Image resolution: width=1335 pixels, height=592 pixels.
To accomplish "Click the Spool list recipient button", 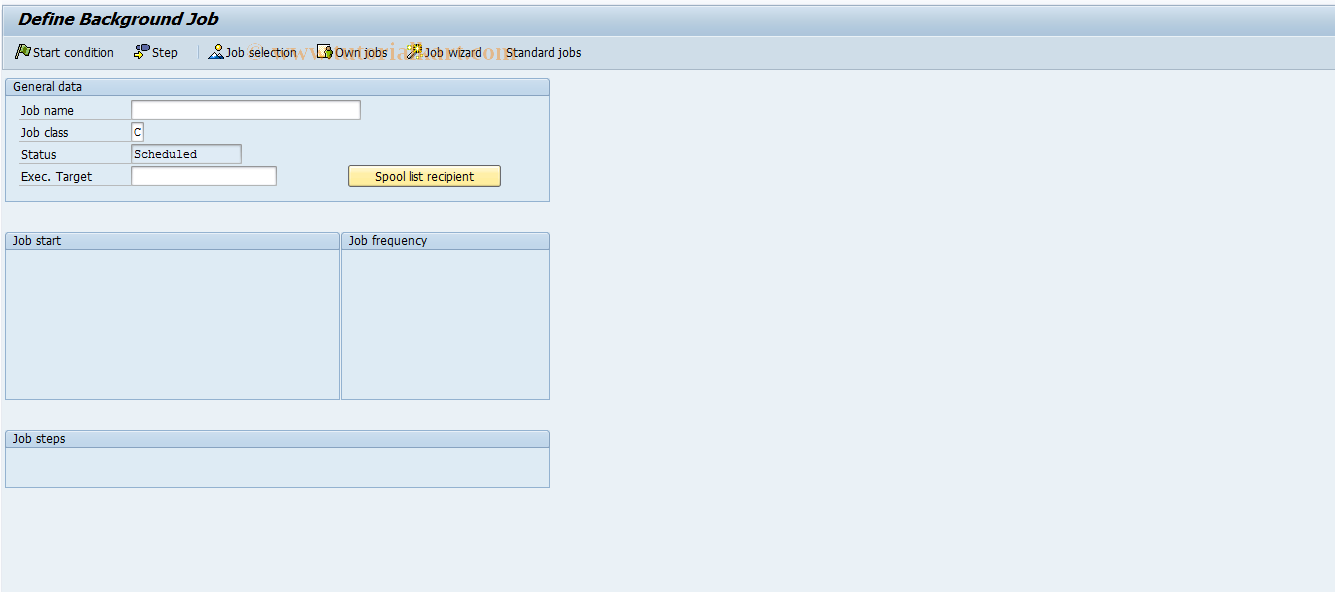I will tap(424, 176).
